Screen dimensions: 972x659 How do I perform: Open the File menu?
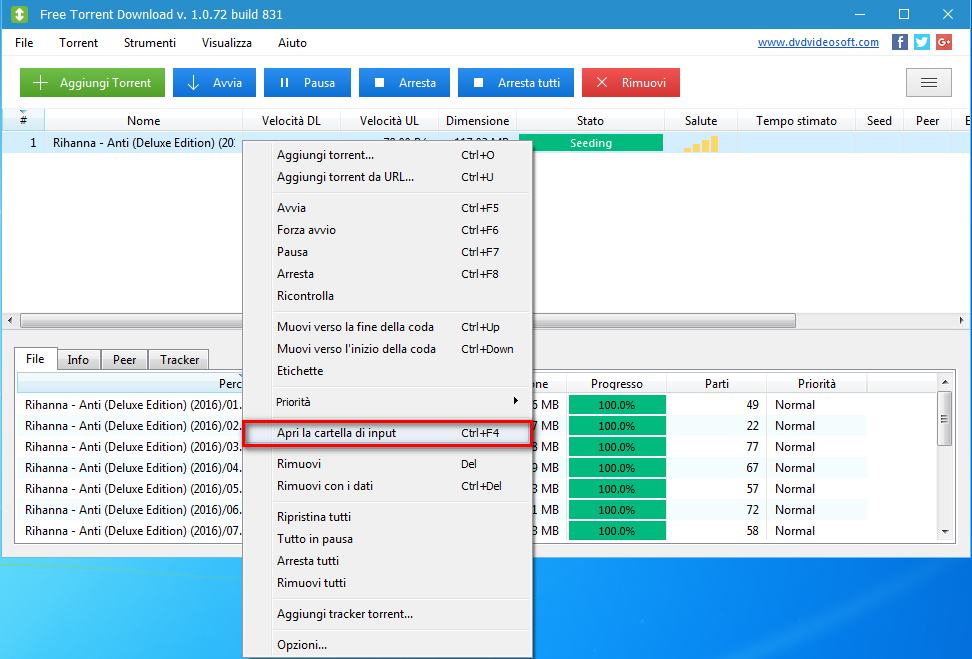(x=24, y=43)
